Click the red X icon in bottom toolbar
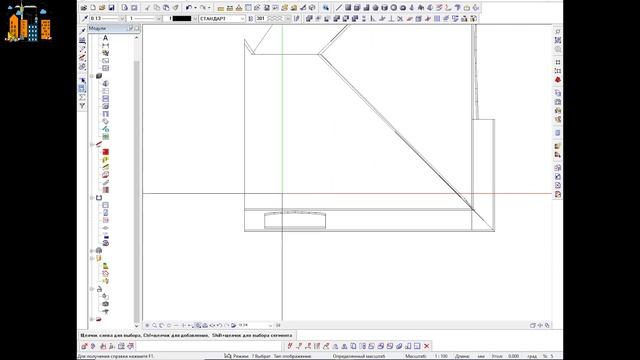The height and width of the screenshot is (360, 640). click(427, 346)
